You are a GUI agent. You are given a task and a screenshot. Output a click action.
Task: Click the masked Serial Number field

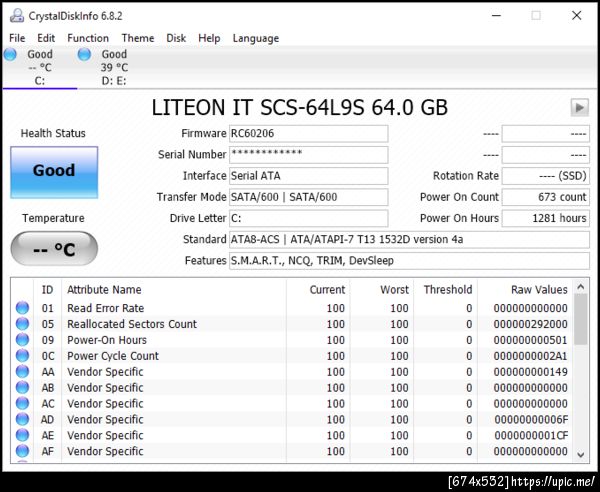click(x=308, y=155)
